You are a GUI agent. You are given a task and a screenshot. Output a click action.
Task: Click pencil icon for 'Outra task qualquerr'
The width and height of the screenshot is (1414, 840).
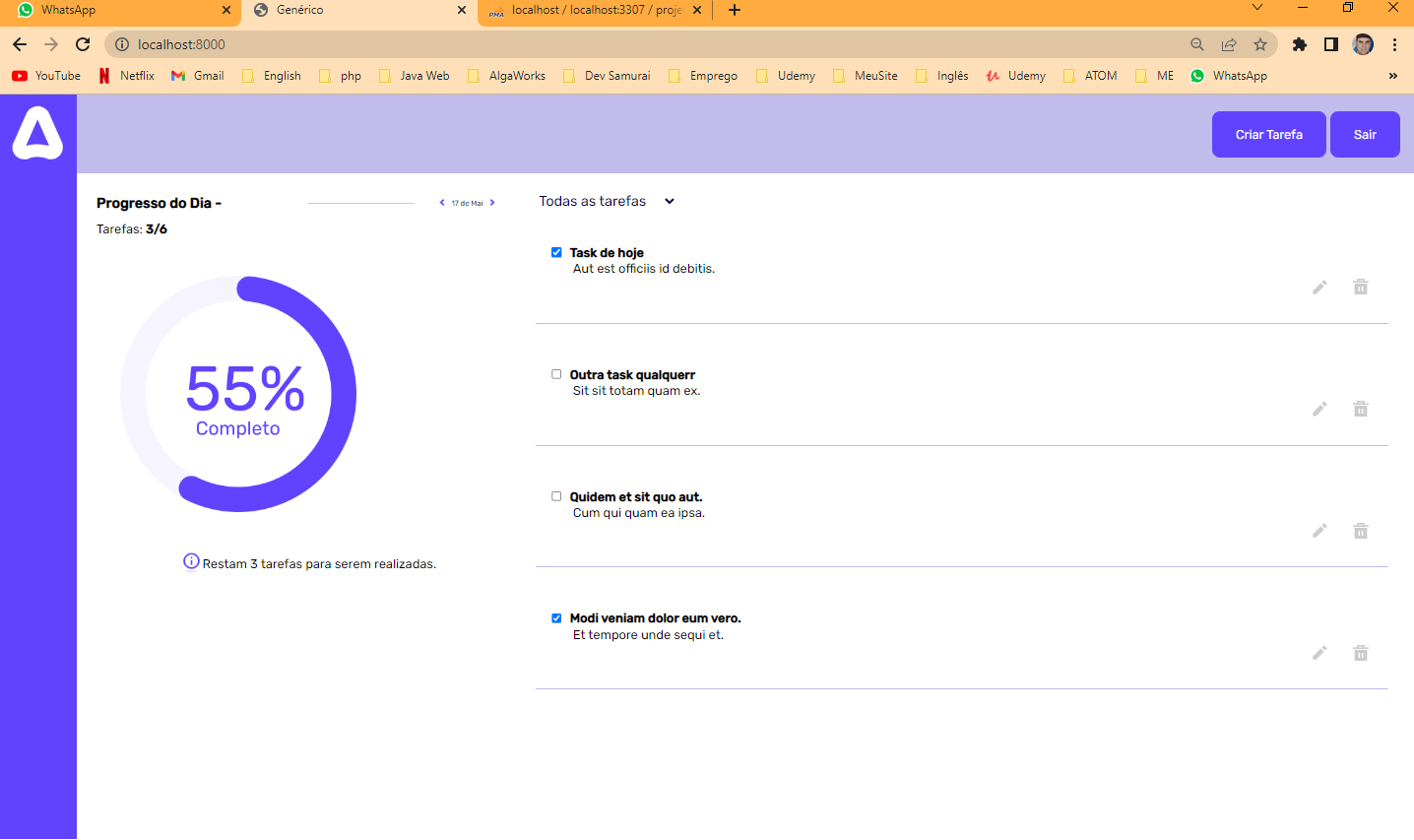click(x=1319, y=409)
